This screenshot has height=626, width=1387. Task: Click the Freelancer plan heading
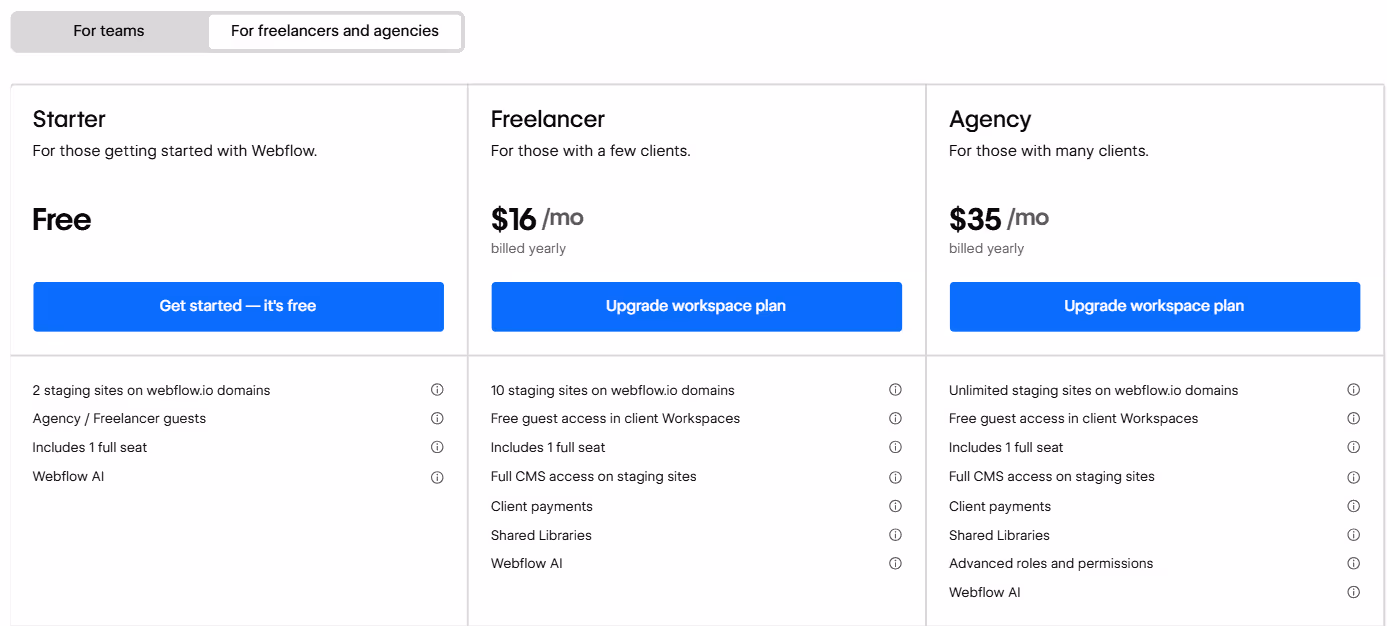coord(547,119)
